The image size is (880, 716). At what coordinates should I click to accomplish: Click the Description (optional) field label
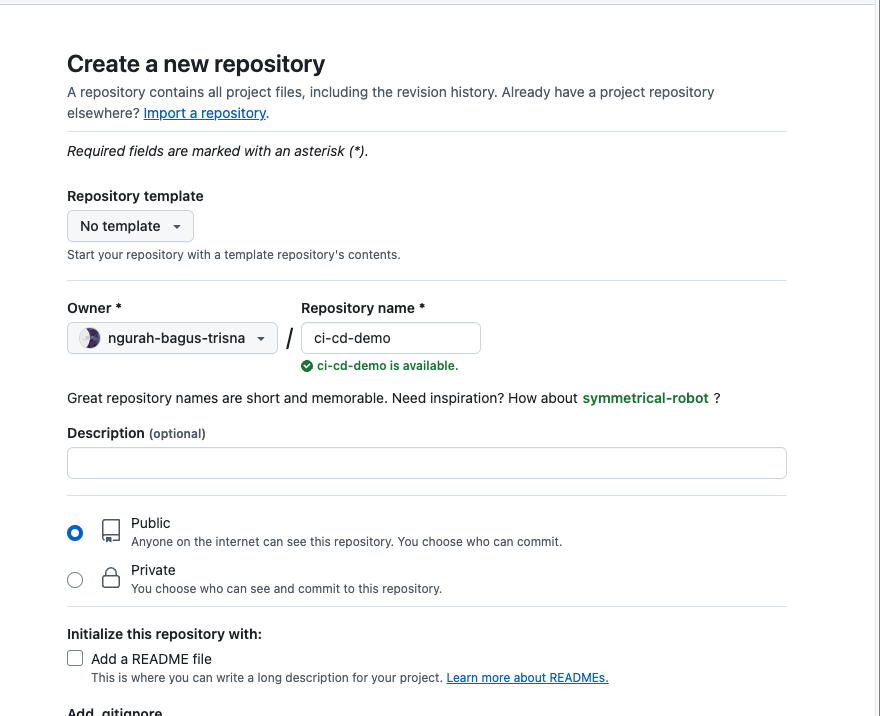[136, 433]
